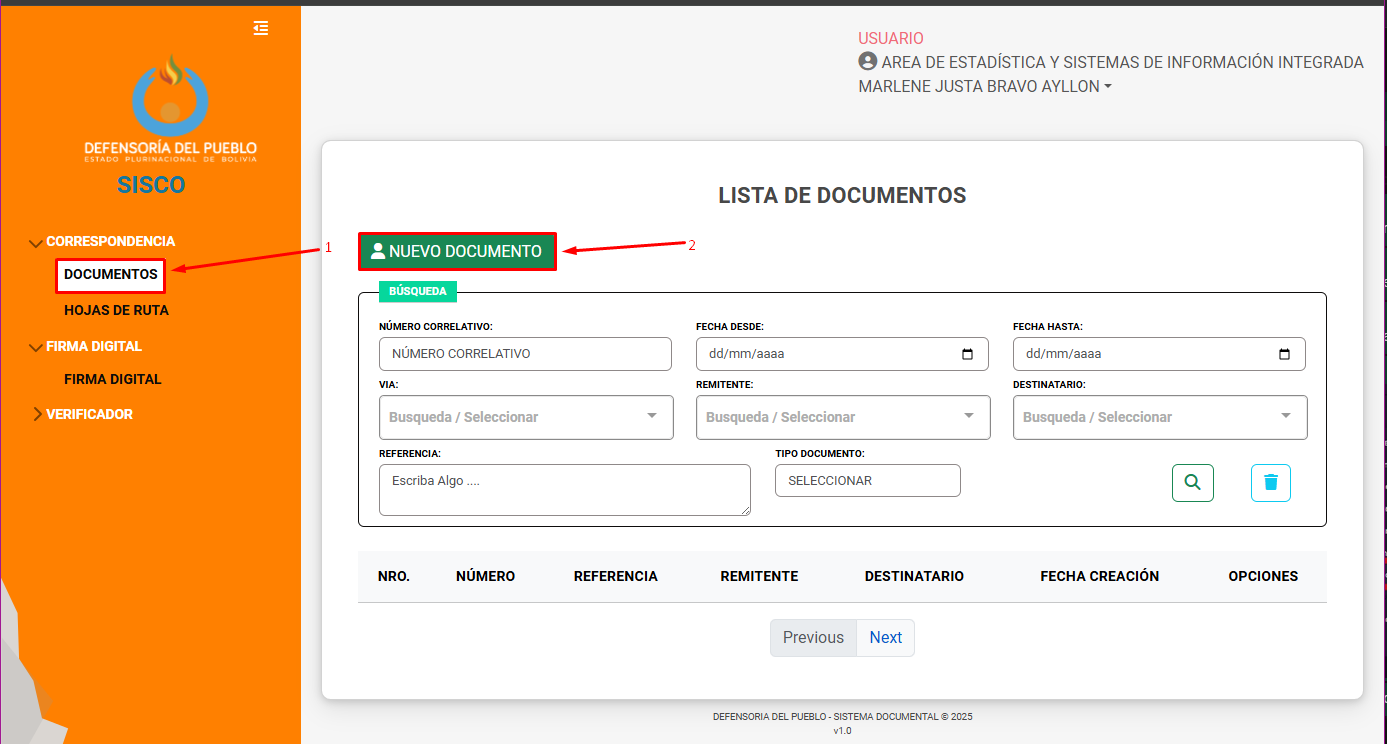Click the magnifying glass search button
1387x744 pixels.
[1192, 482]
